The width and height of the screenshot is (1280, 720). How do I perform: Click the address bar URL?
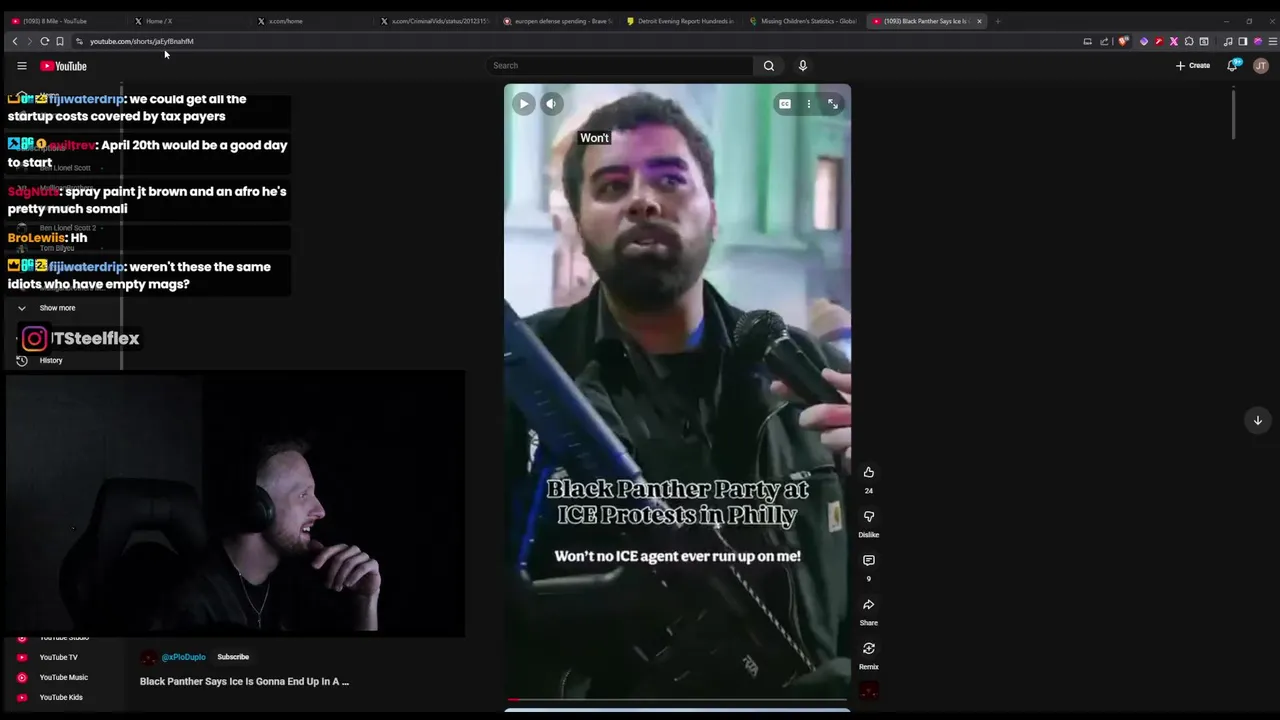141,41
